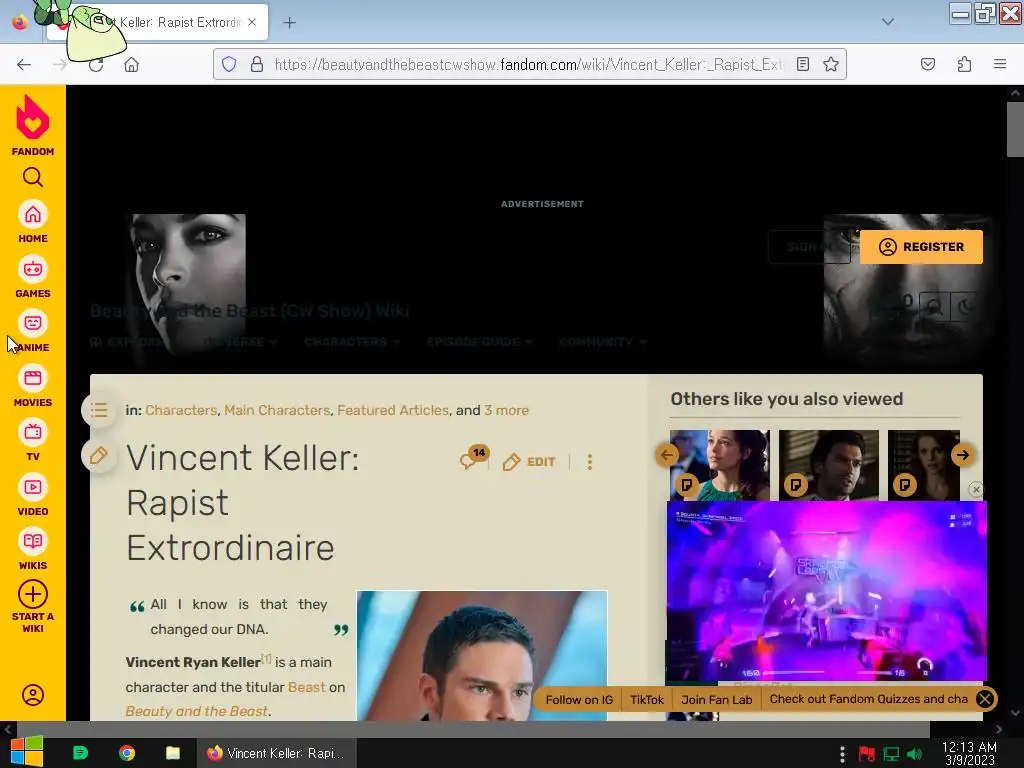Open Games section in sidebar
This screenshot has height=768, width=1024.
click(33, 278)
